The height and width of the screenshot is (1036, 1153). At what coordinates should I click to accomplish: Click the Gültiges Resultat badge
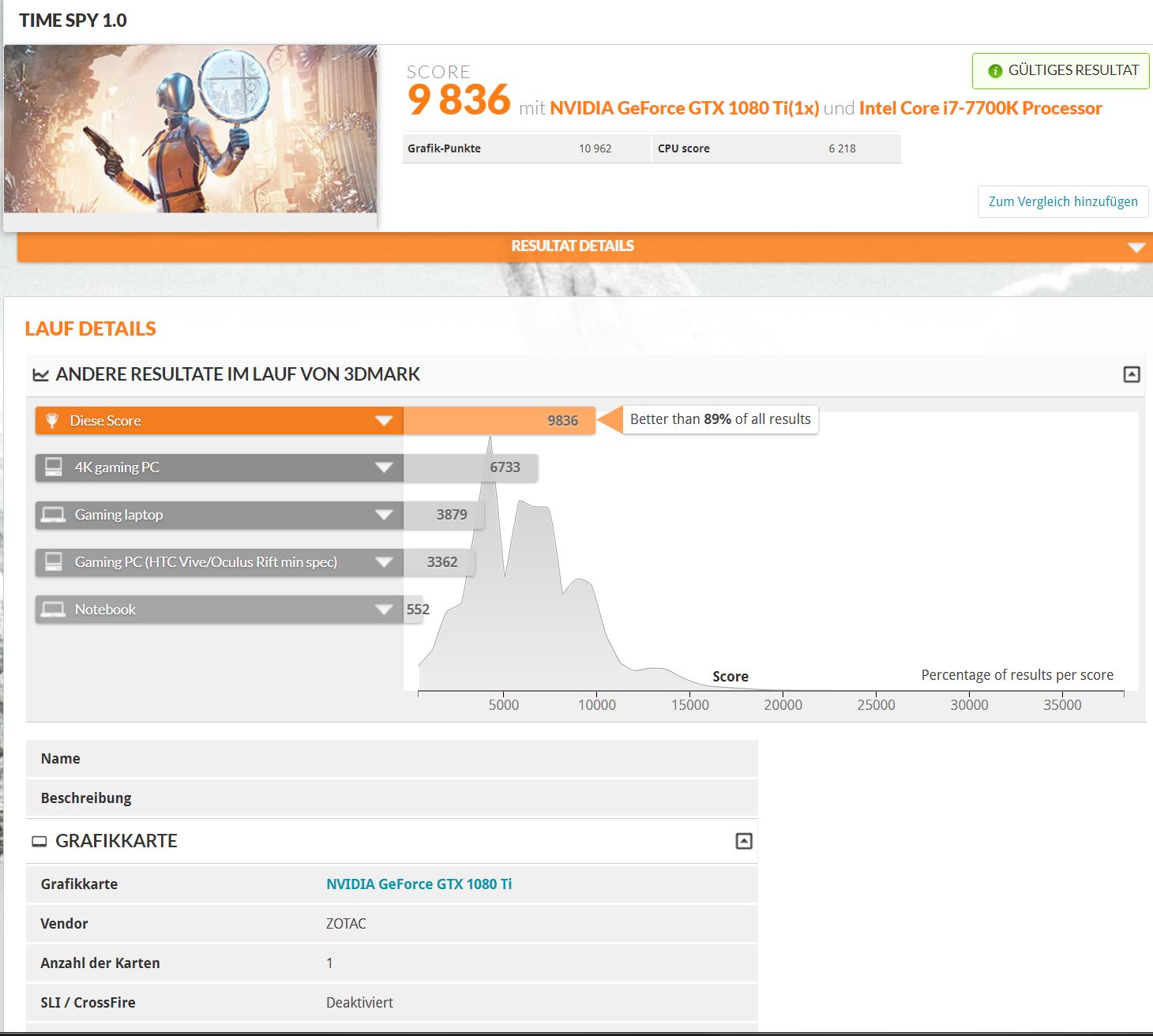click(1061, 71)
